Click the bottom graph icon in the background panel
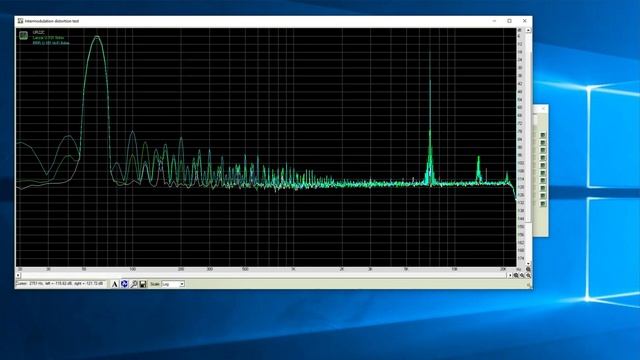 click(x=543, y=203)
